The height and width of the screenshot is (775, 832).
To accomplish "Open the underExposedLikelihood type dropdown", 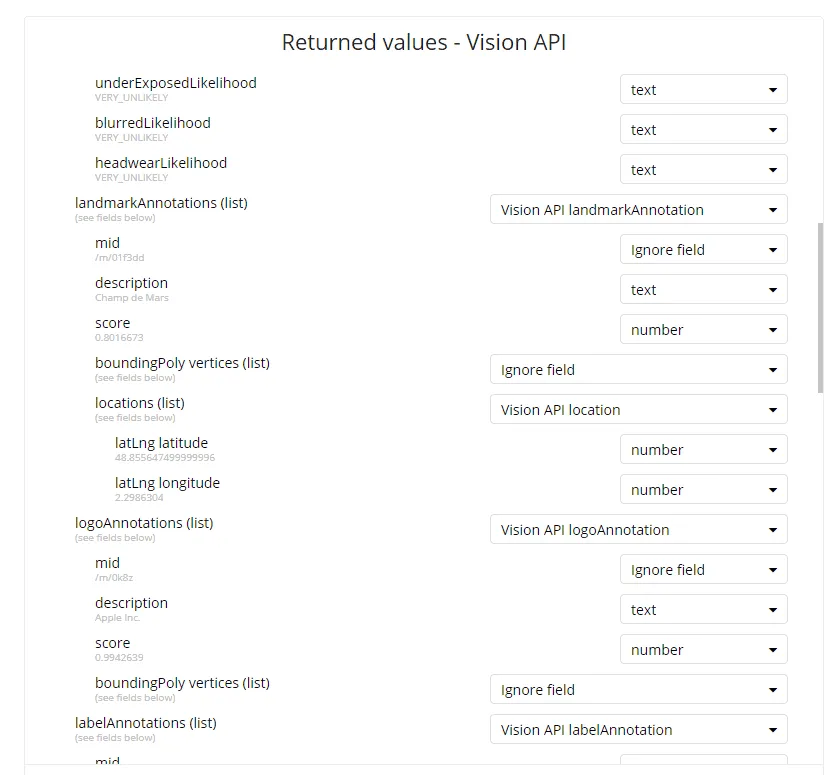I will [703, 90].
